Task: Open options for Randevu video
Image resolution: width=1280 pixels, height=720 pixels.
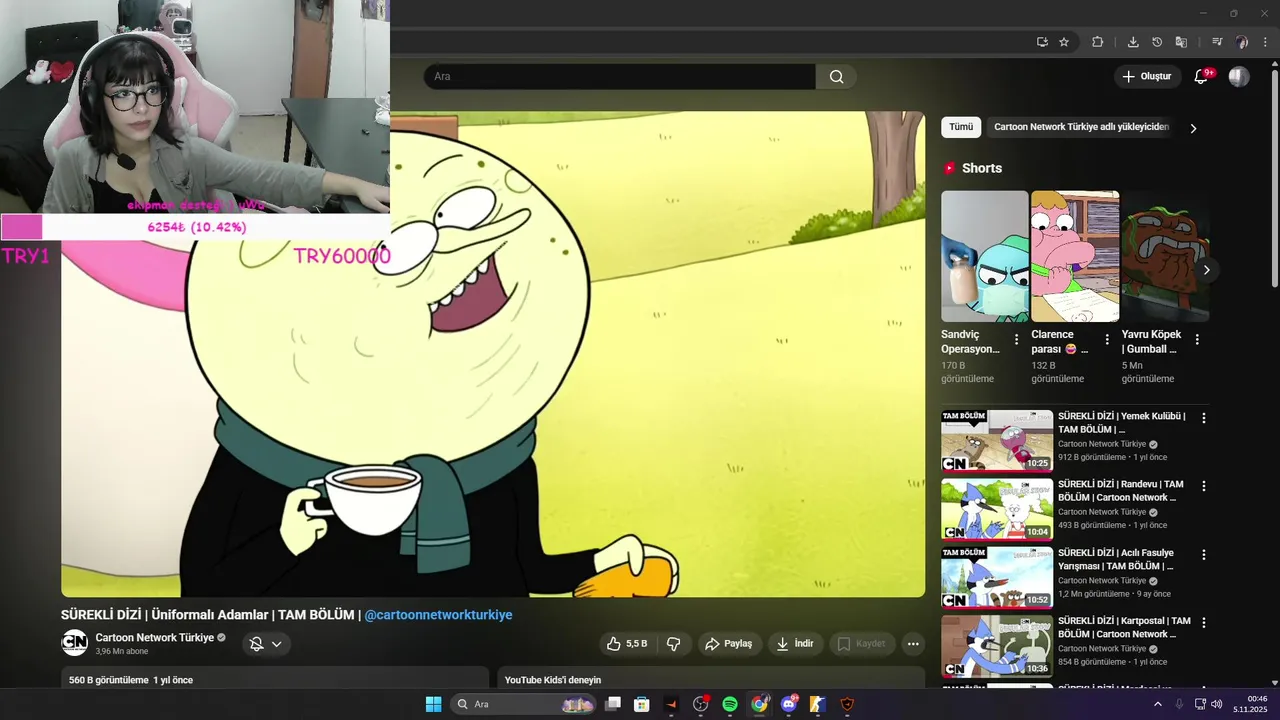Action: click(1204, 486)
